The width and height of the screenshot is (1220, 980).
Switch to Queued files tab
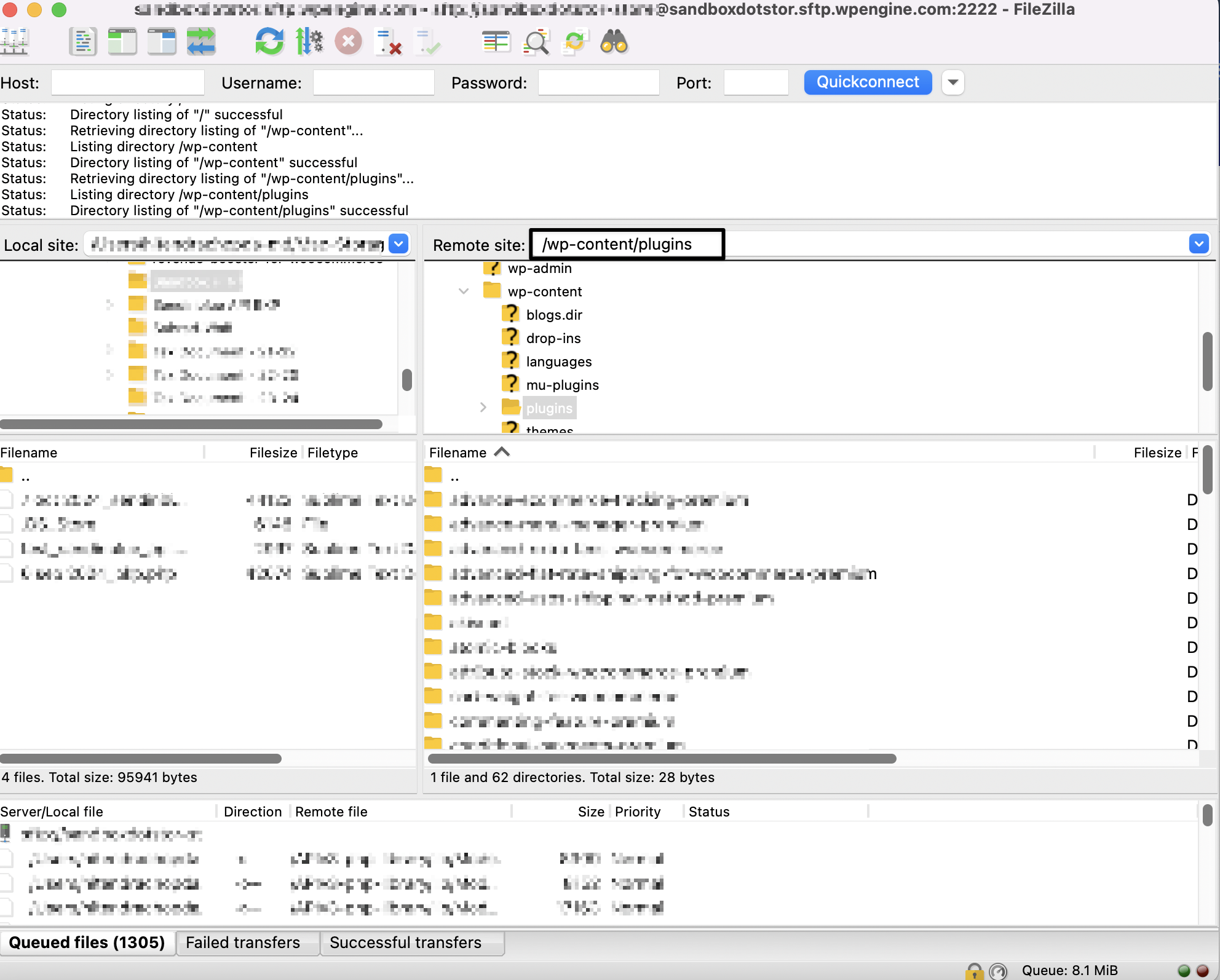[87, 942]
